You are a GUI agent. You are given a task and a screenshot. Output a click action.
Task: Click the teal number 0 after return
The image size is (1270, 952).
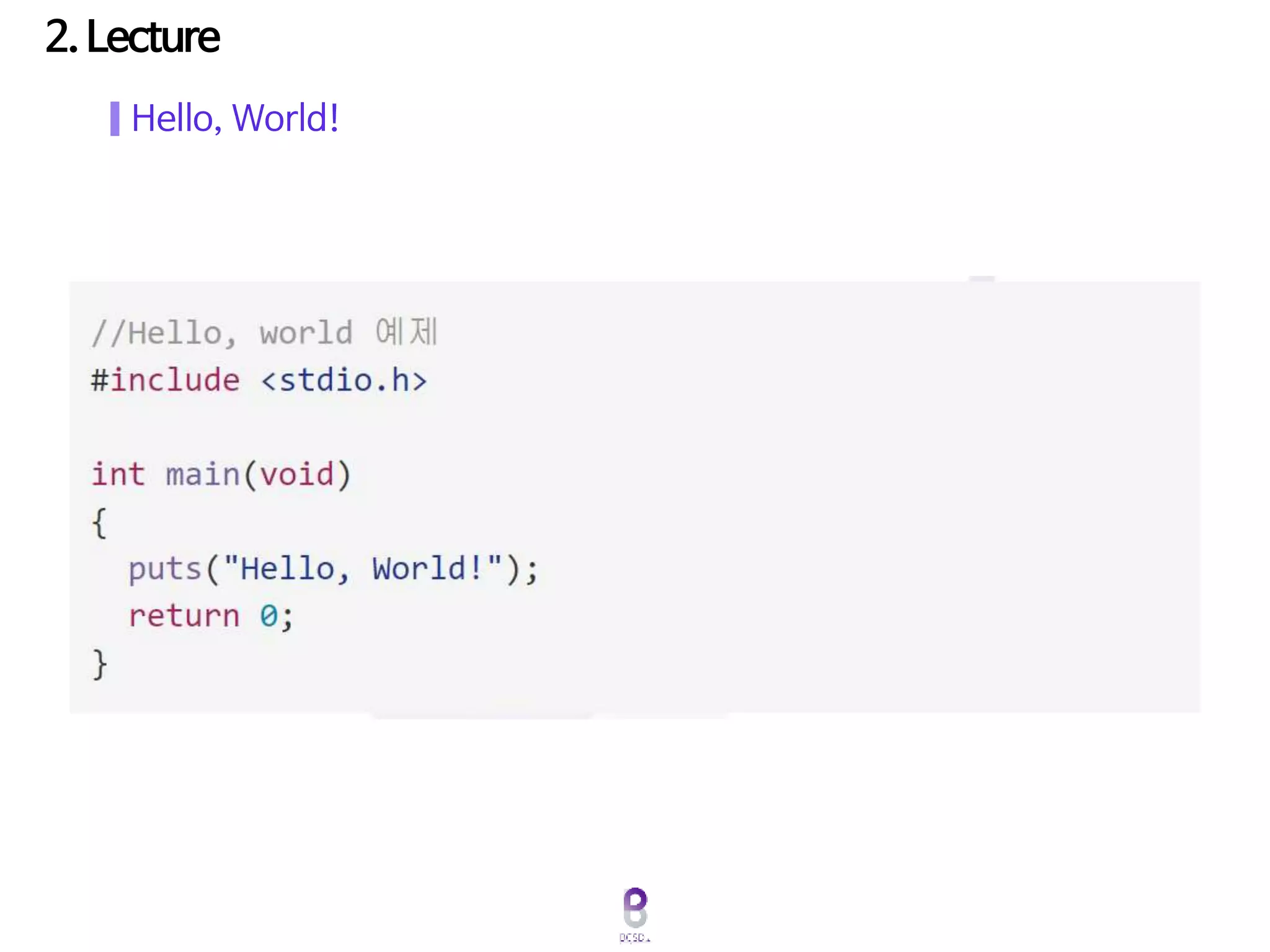pyautogui.click(x=269, y=616)
